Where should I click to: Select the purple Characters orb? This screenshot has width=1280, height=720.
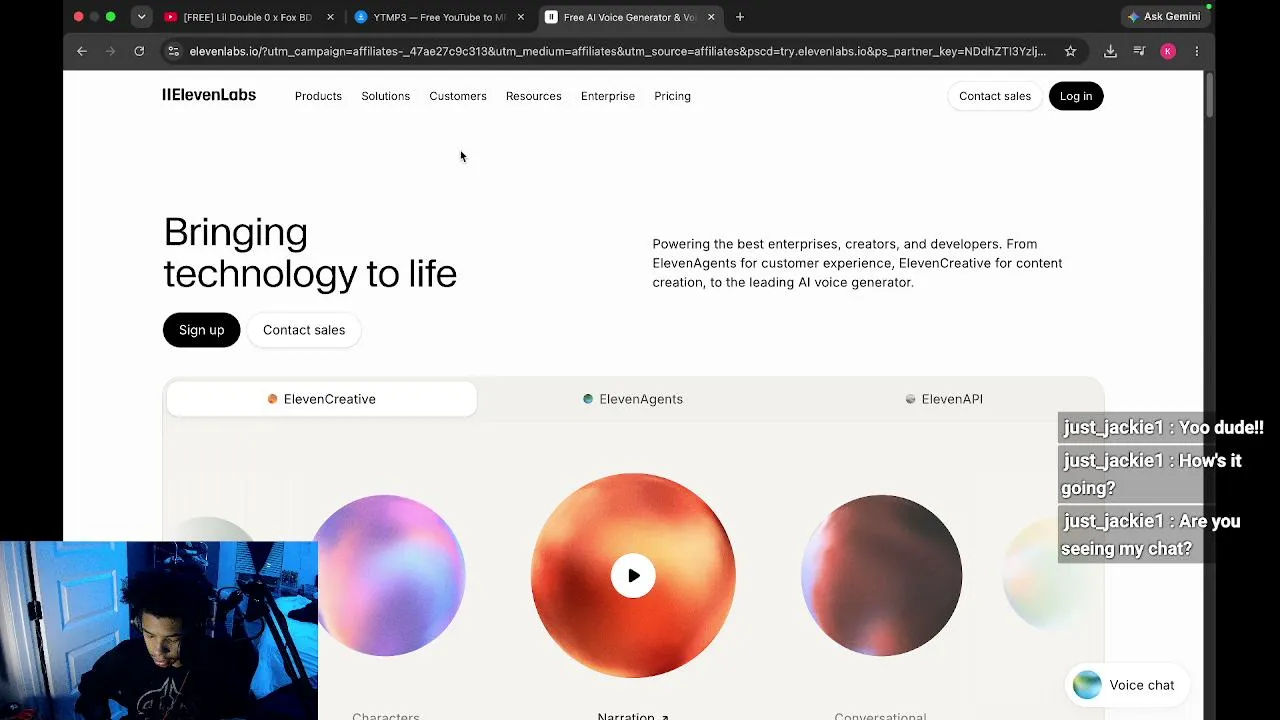coord(386,575)
